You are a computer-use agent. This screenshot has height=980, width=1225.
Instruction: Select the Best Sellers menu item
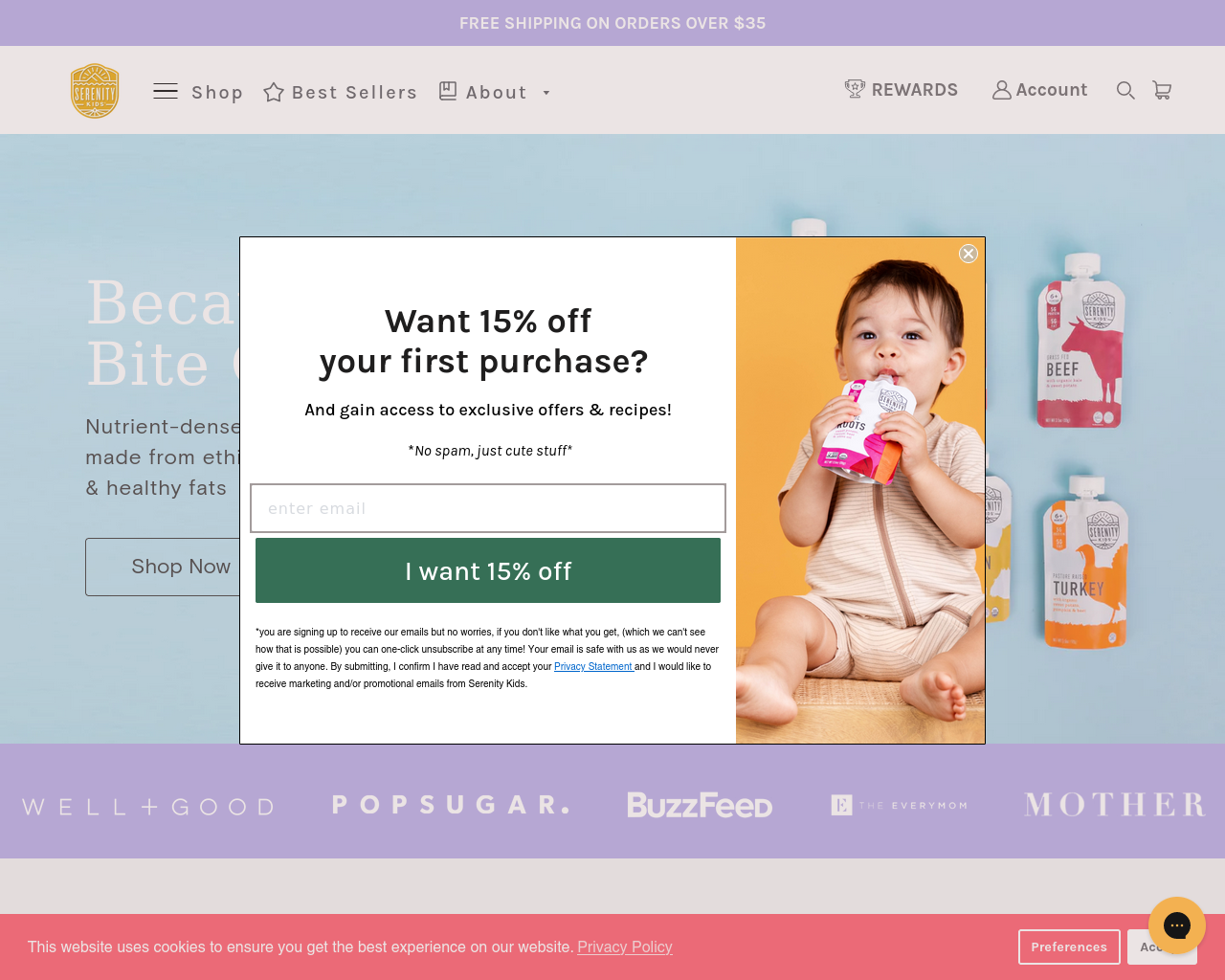(x=354, y=92)
